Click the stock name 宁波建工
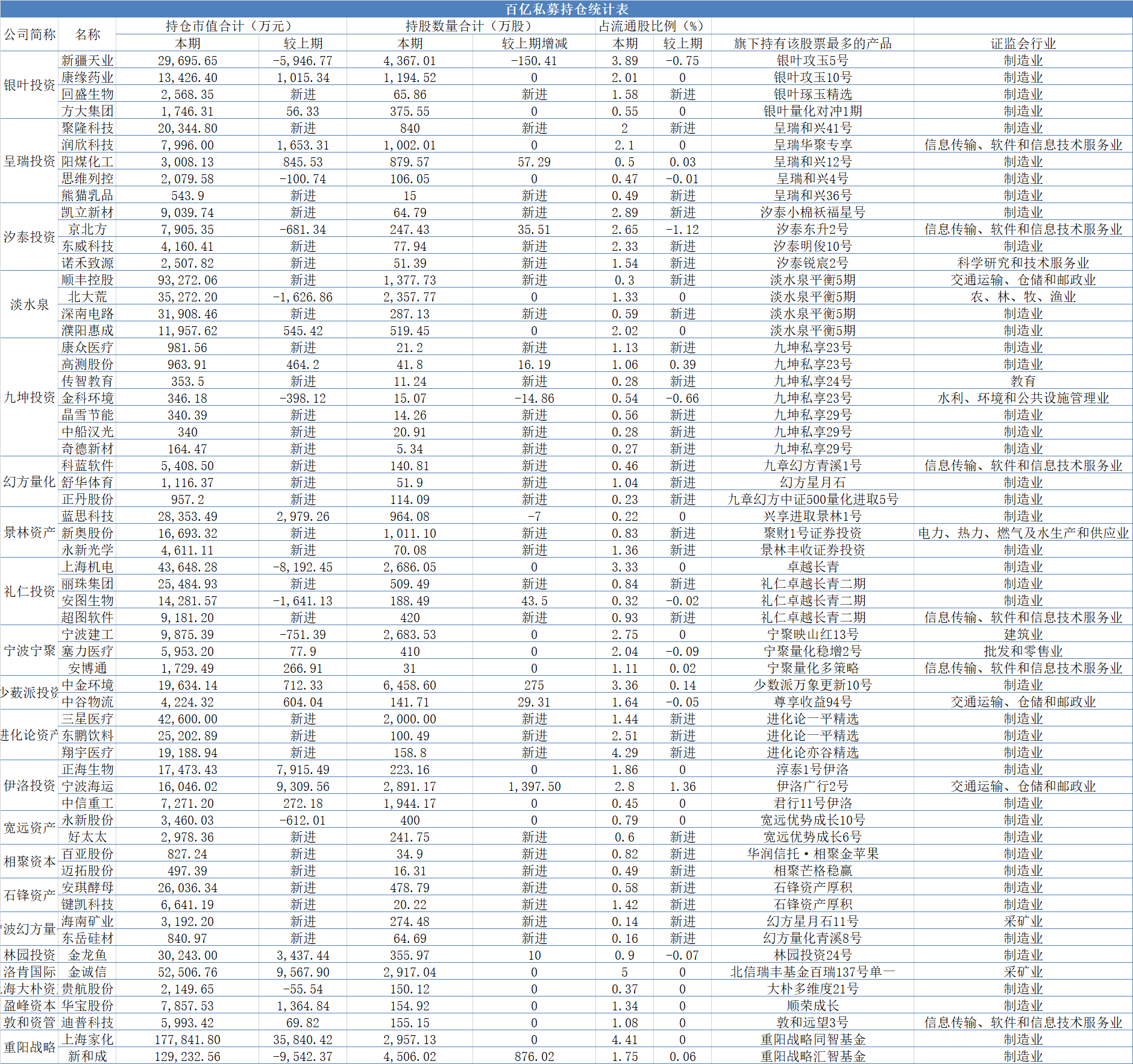The image size is (1133, 1064). 87,634
